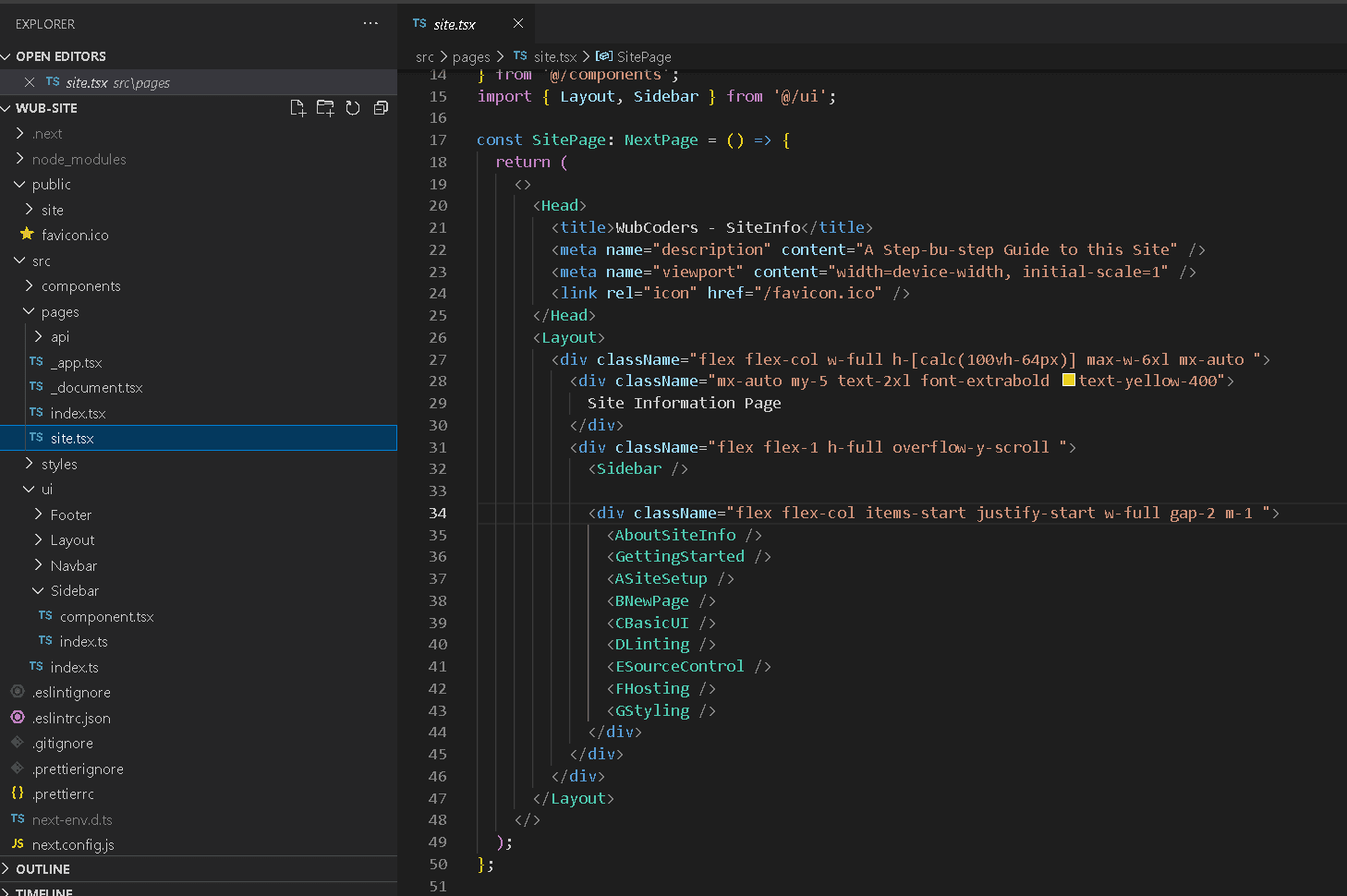
Task: Expand the OUTLINE section
Action: coord(42,869)
